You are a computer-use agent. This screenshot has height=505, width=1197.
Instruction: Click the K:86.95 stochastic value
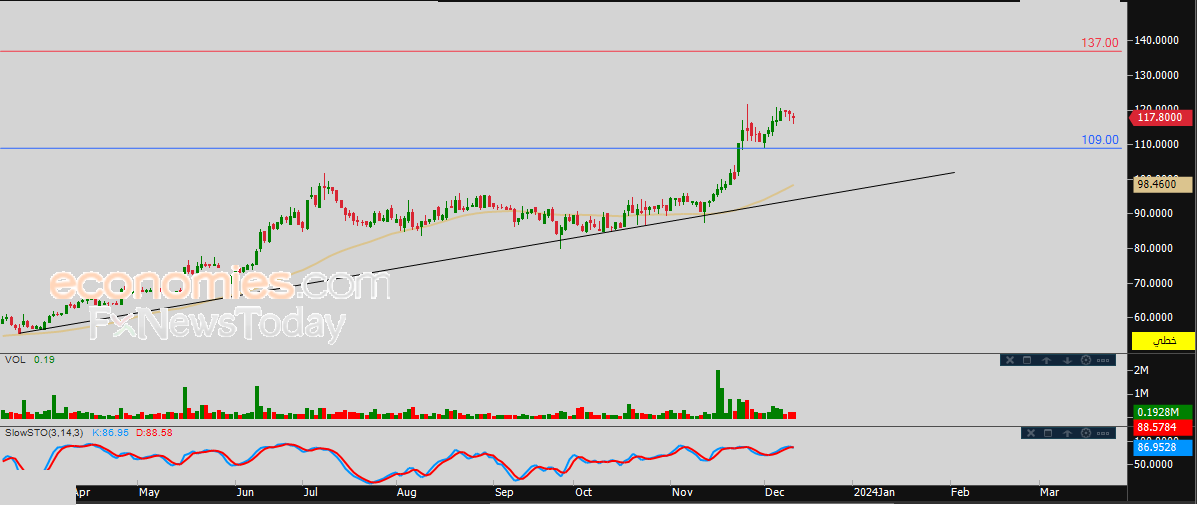[111, 433]
